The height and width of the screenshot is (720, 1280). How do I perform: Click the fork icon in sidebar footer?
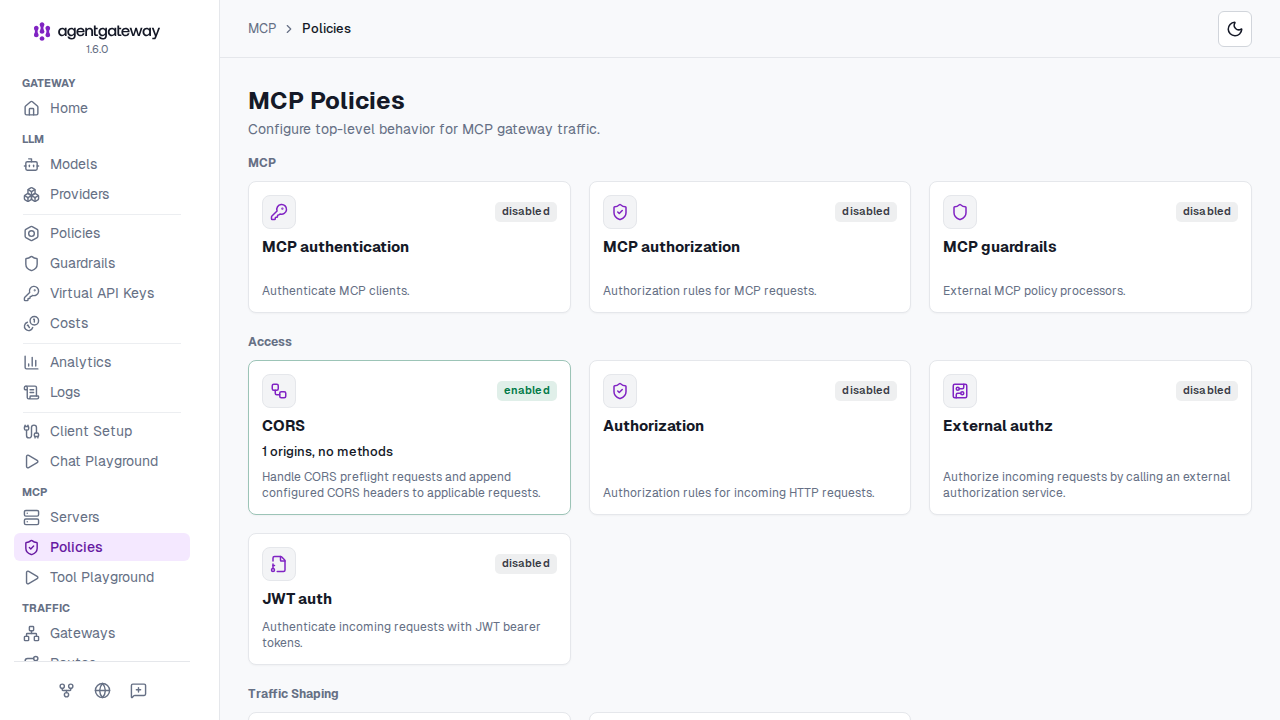(66, 690)
